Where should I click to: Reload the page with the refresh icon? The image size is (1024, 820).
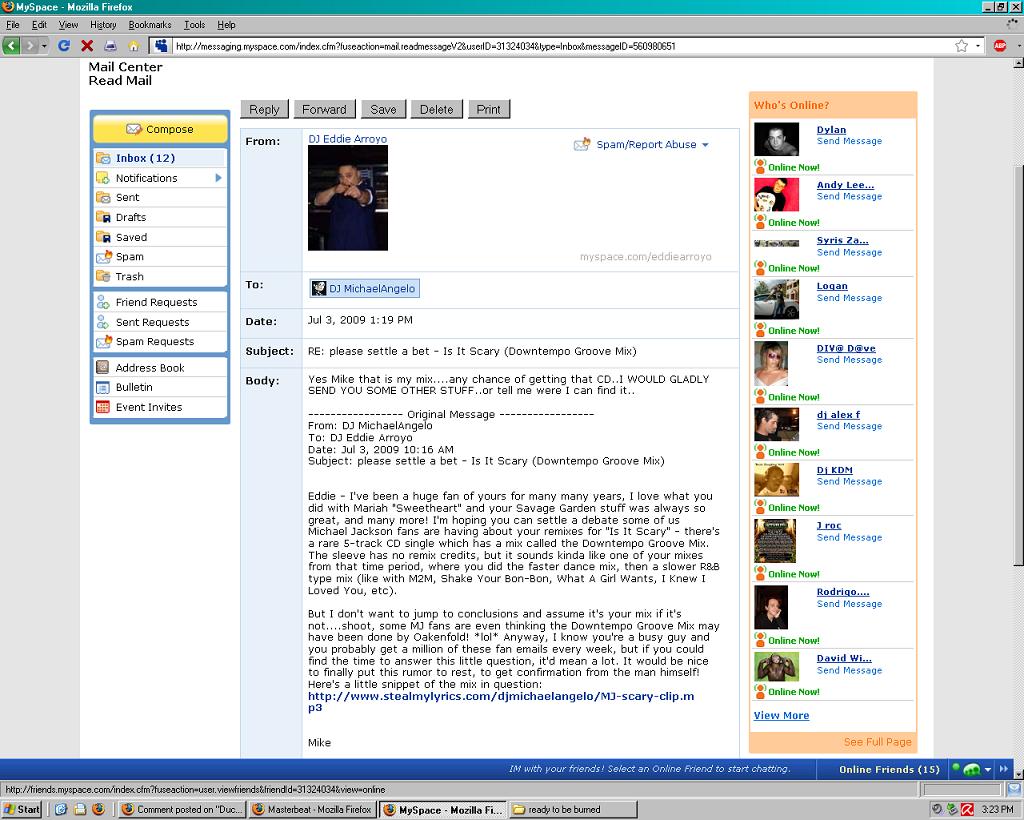click(64, 46)
